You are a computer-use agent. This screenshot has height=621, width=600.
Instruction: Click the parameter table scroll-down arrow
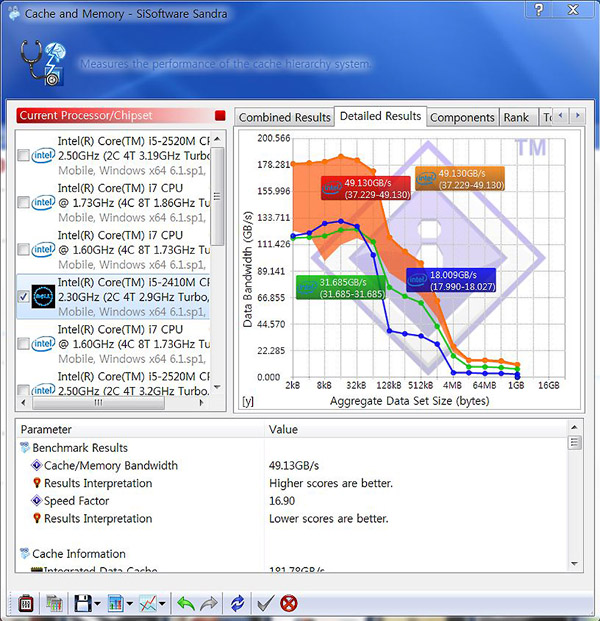click(x=574, y=563)
